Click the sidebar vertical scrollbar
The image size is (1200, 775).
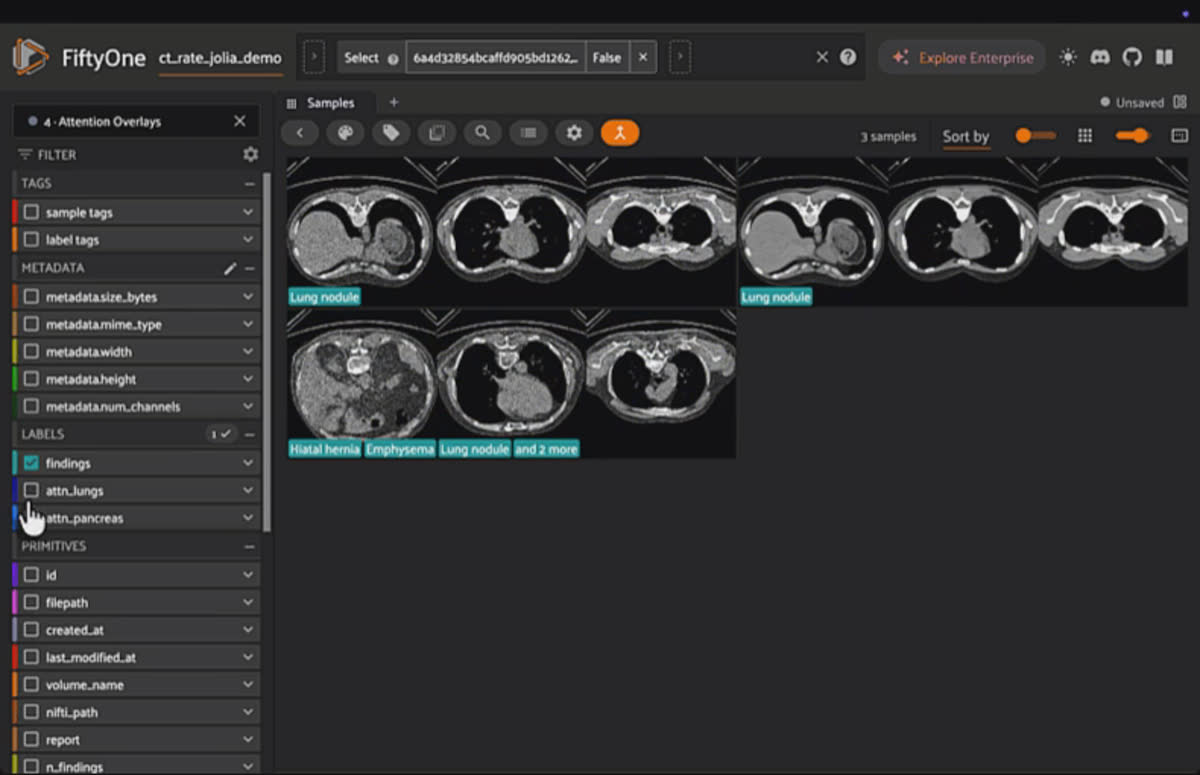[266, 350]
